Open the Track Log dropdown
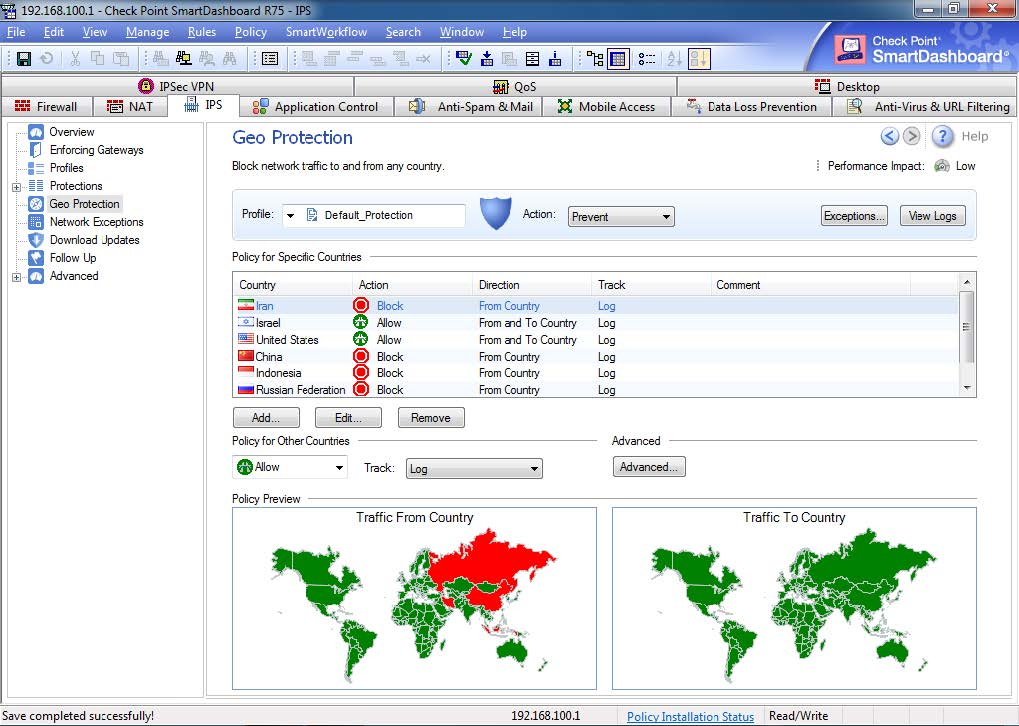 point(473,469)
